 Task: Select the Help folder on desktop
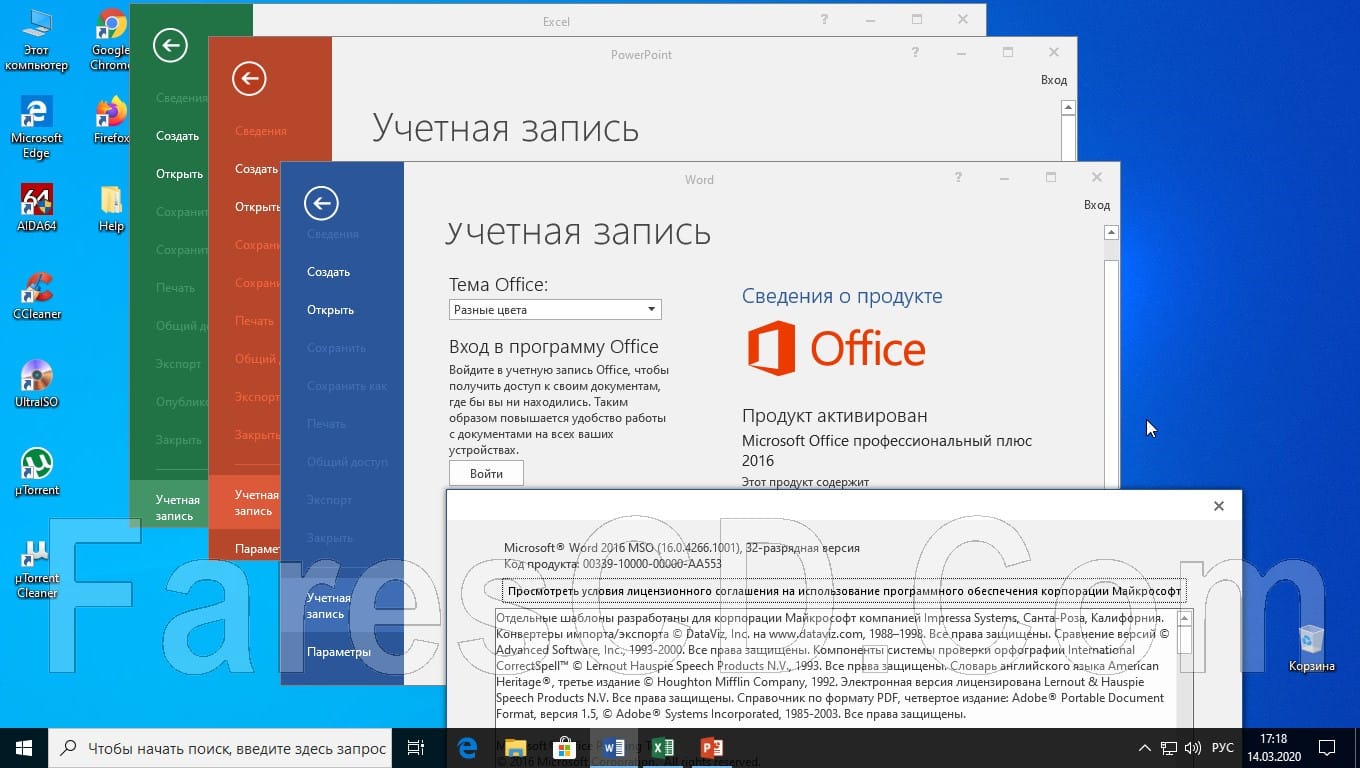click(111, 208)
